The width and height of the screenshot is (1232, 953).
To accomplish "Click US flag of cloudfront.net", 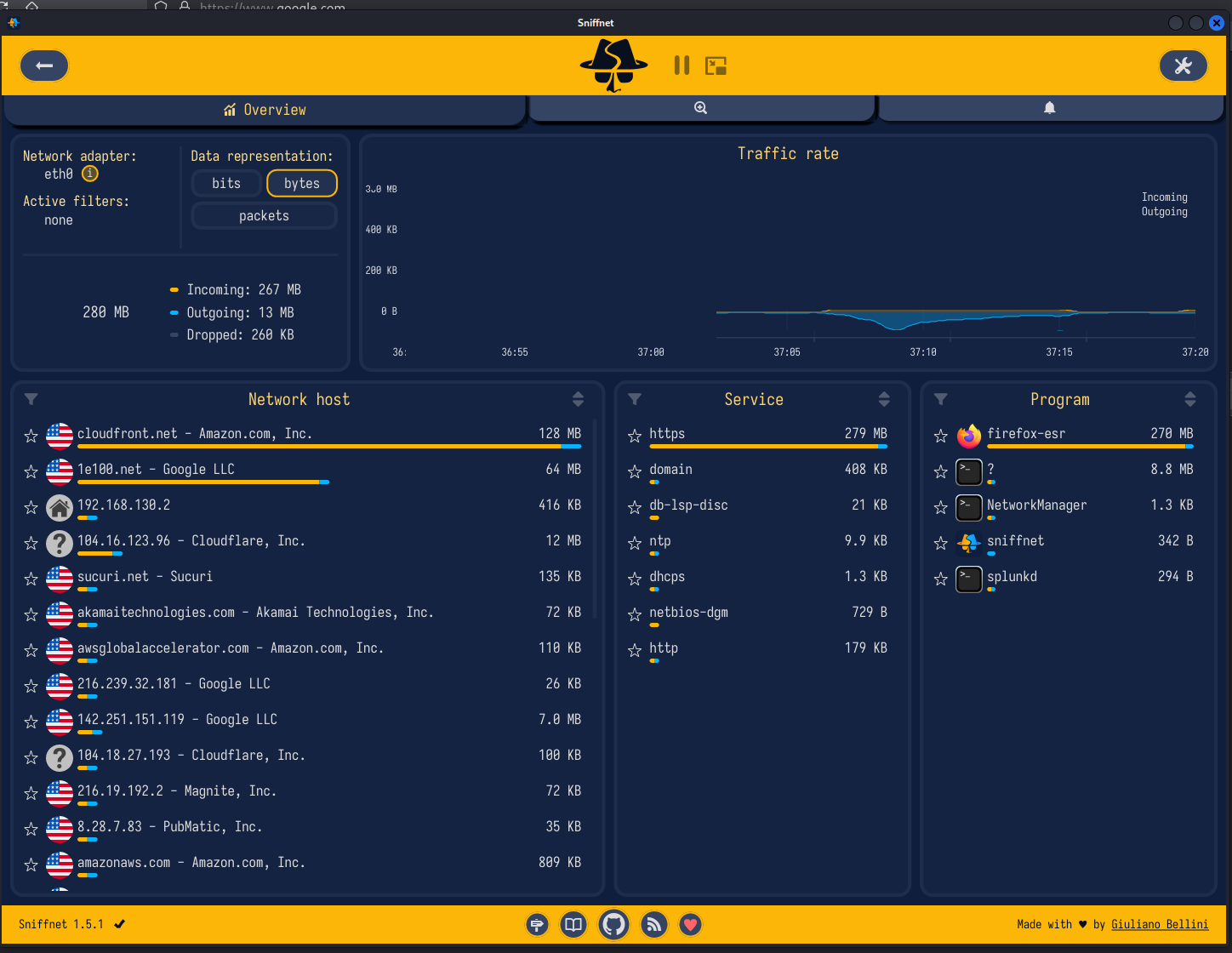I will pos(60,436).
